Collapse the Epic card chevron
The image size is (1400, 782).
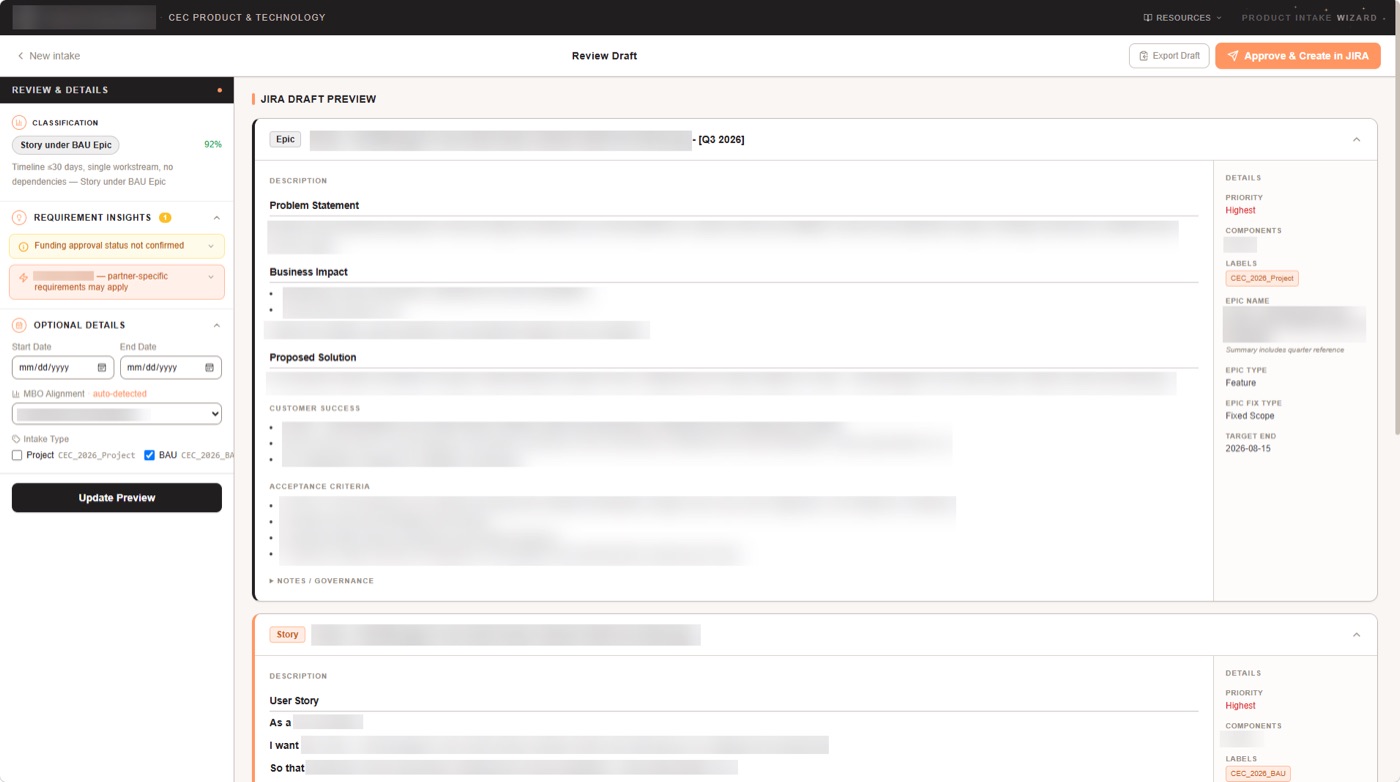point(1356,139)
